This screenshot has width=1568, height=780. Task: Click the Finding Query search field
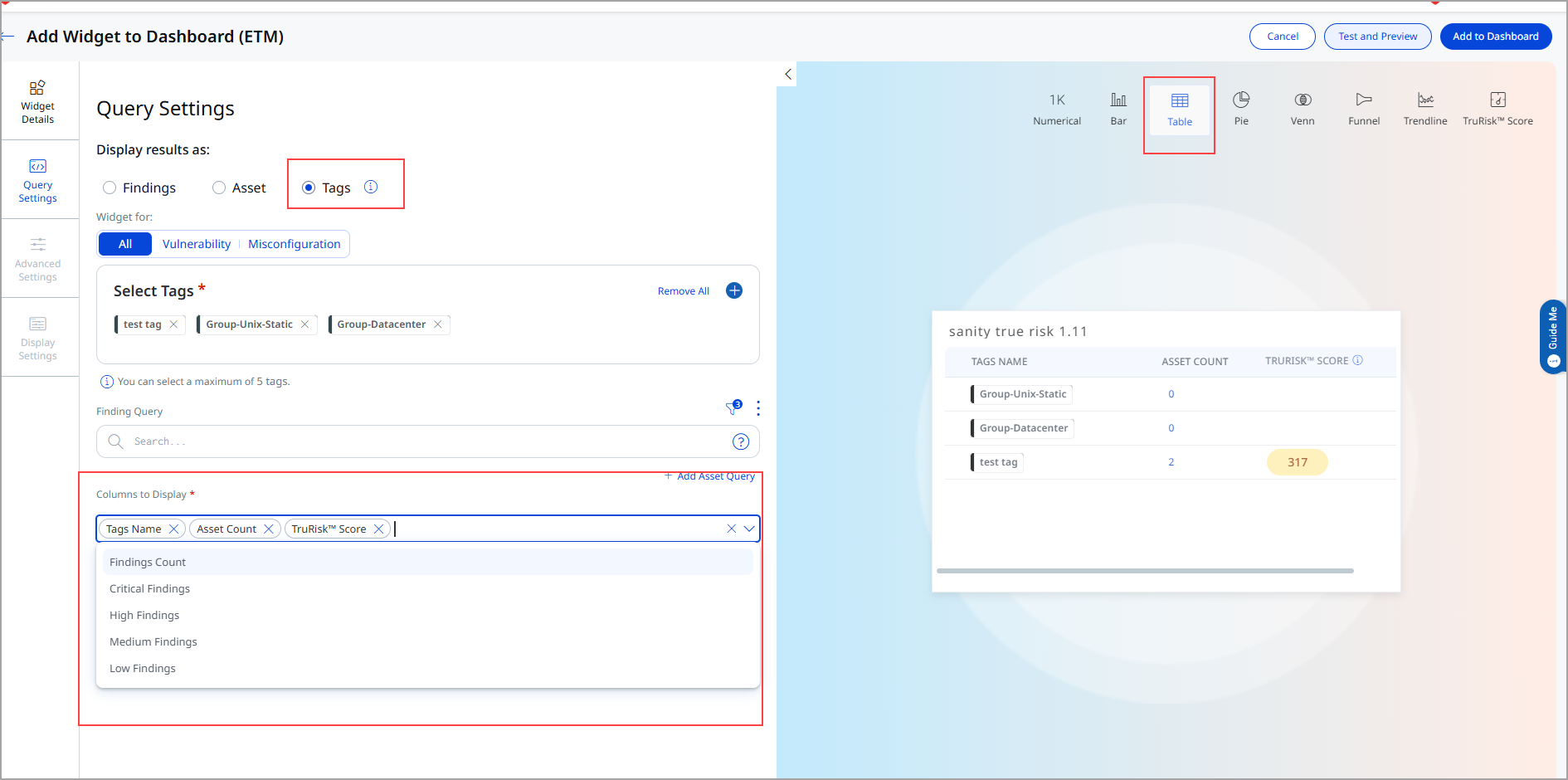coord(428,441)
